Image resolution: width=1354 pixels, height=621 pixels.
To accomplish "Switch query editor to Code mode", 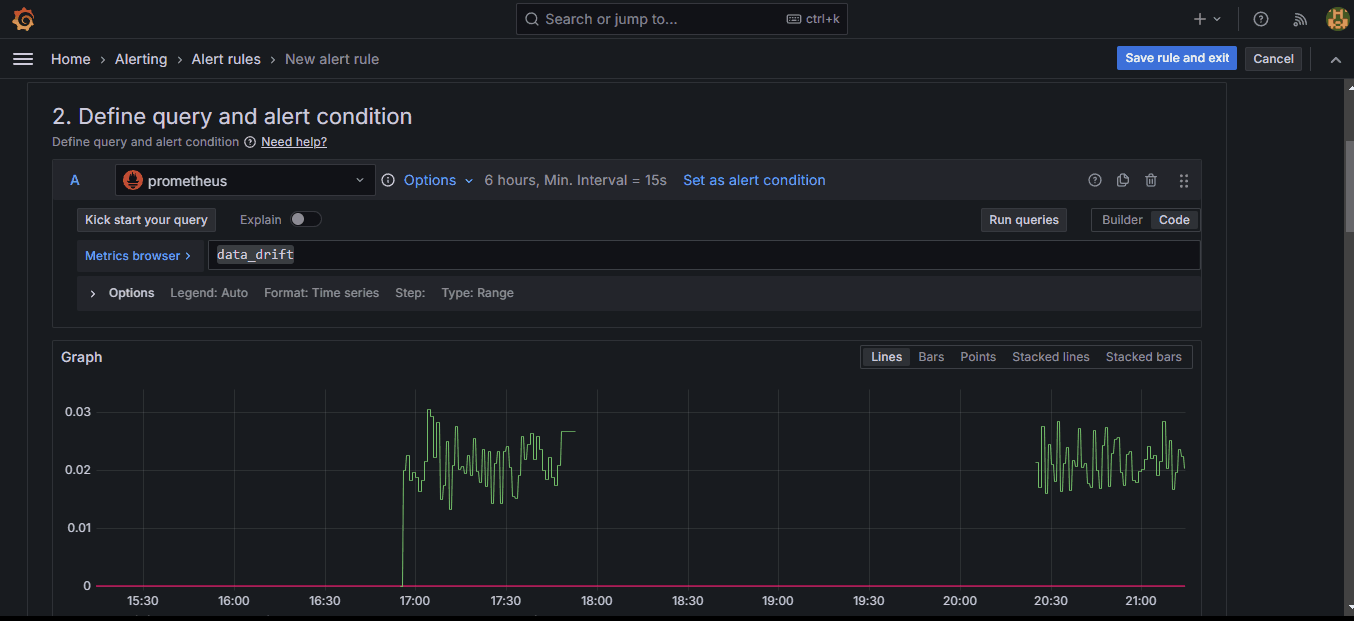I will point(1174,220).
